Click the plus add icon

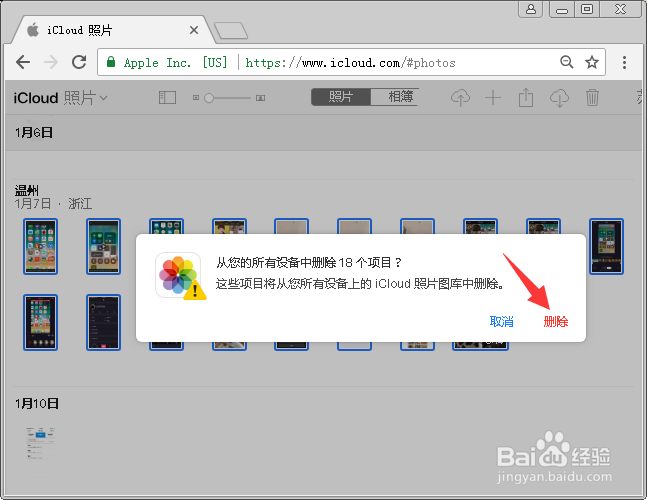[x=493, y=98]
